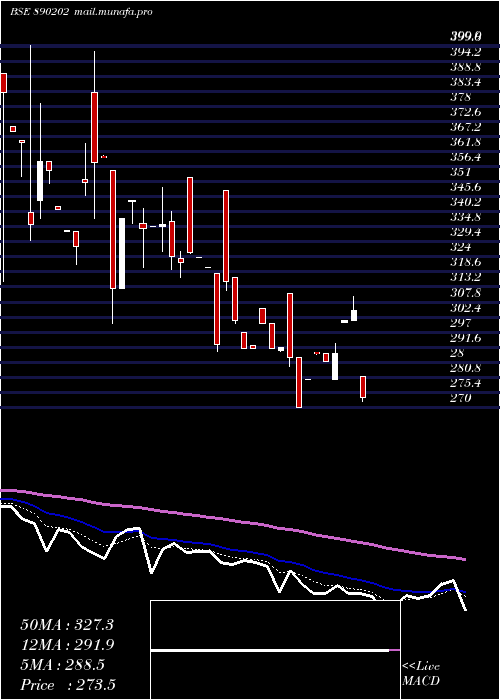Select the 318.6 price axis label
500x700 pixels.
click(465, 262)
